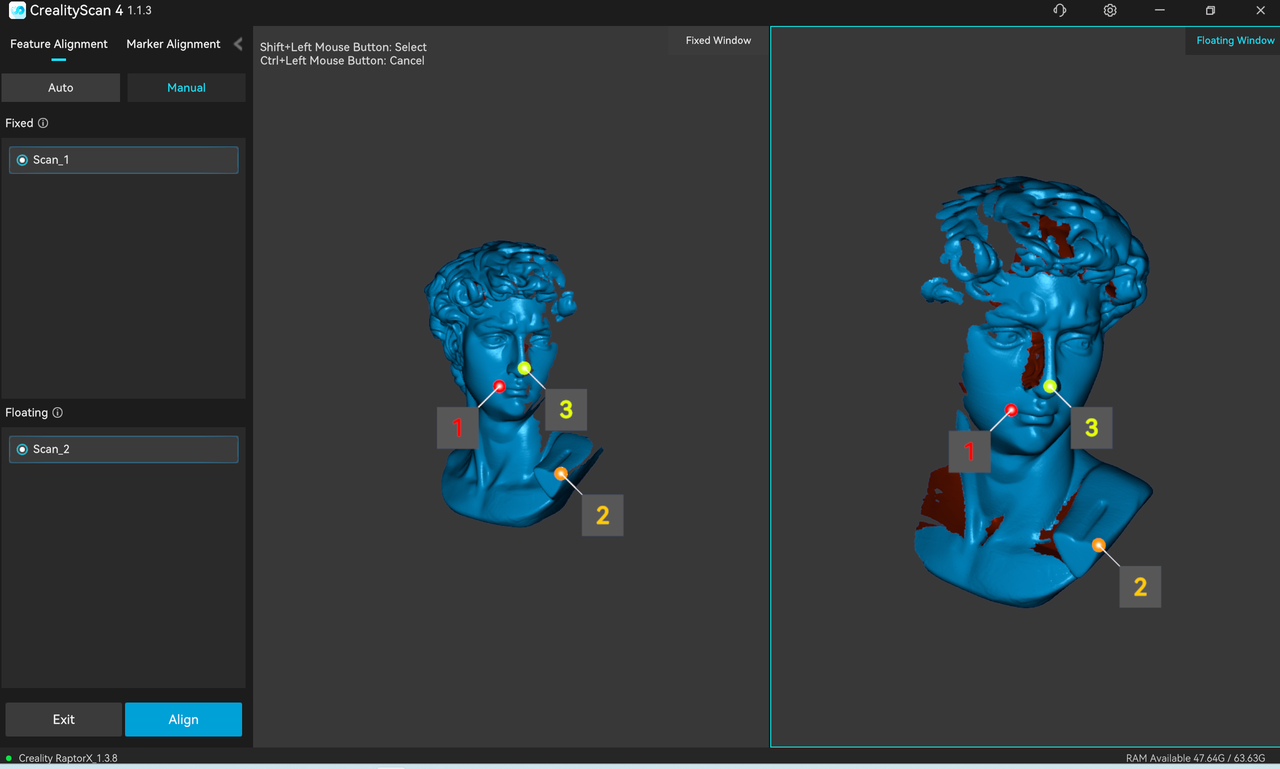The height and width of the screenshot is (769, 1280).
Task: Click label box 3 in Fixed window
Action: [x=566, y=409]
